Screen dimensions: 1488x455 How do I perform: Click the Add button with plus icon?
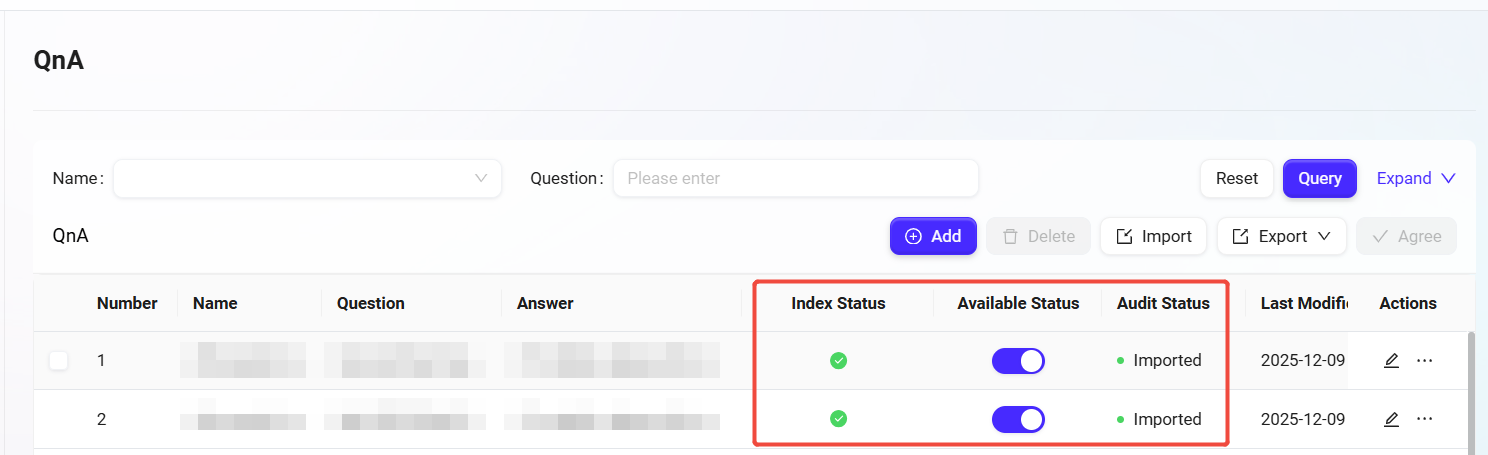click(933, 237)
